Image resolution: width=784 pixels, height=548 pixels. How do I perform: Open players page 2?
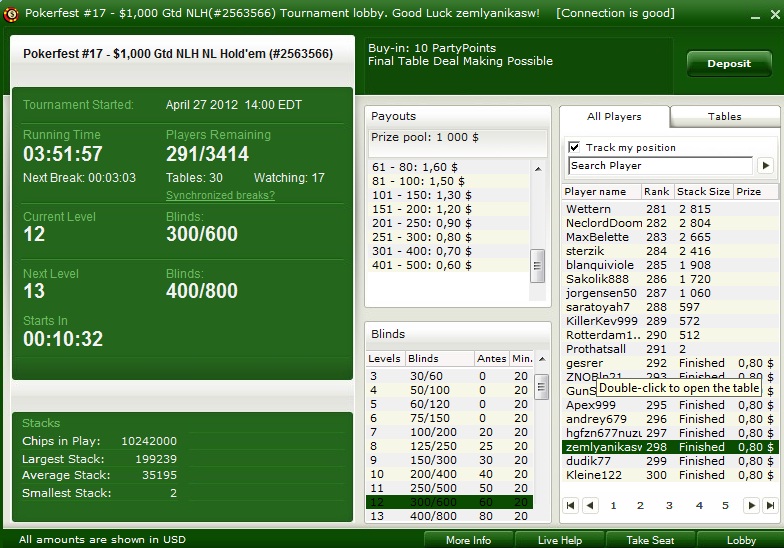click(640, 506)
